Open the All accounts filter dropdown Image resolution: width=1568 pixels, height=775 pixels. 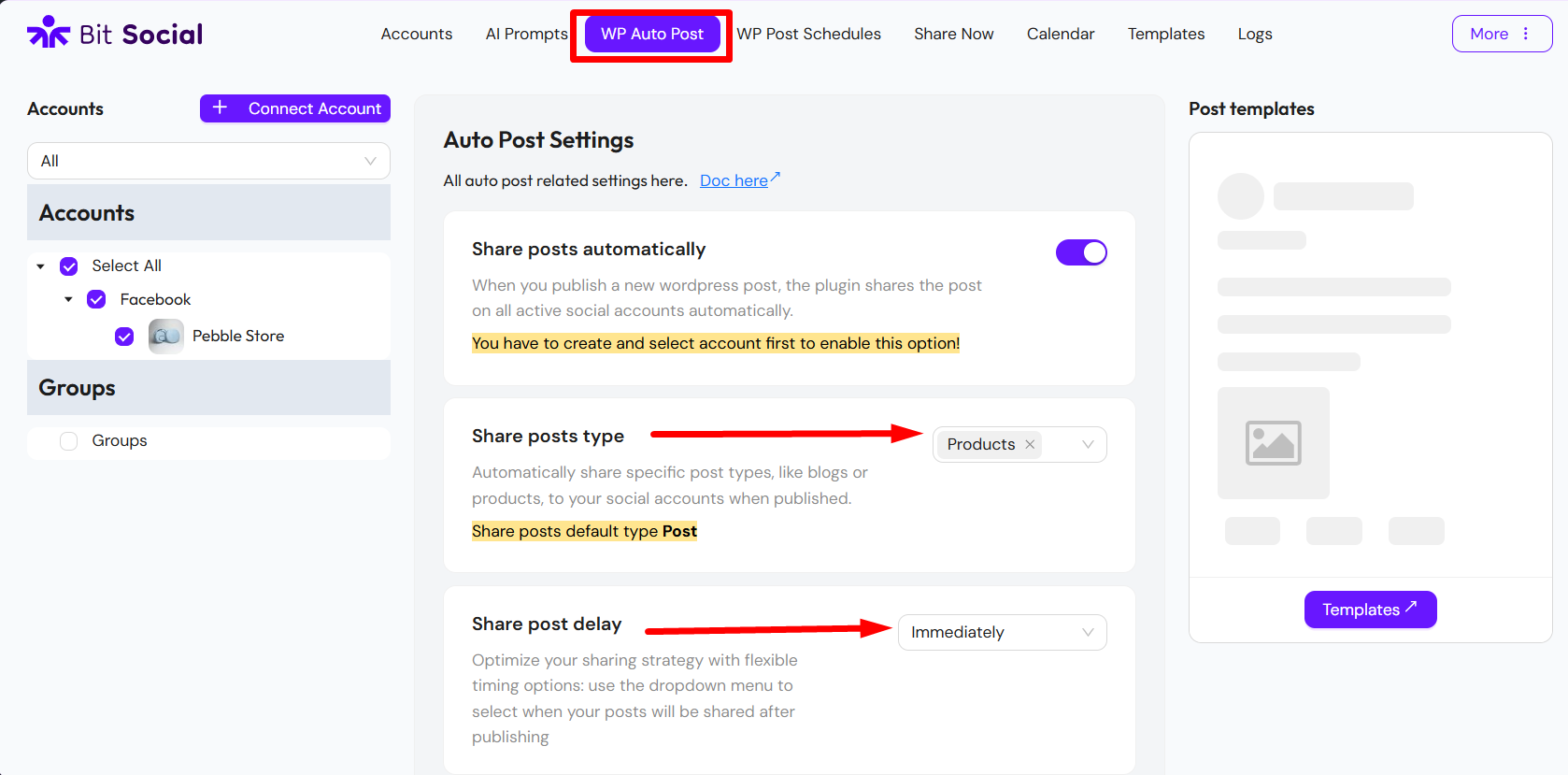pyautogui.click(x=207, y=160)
